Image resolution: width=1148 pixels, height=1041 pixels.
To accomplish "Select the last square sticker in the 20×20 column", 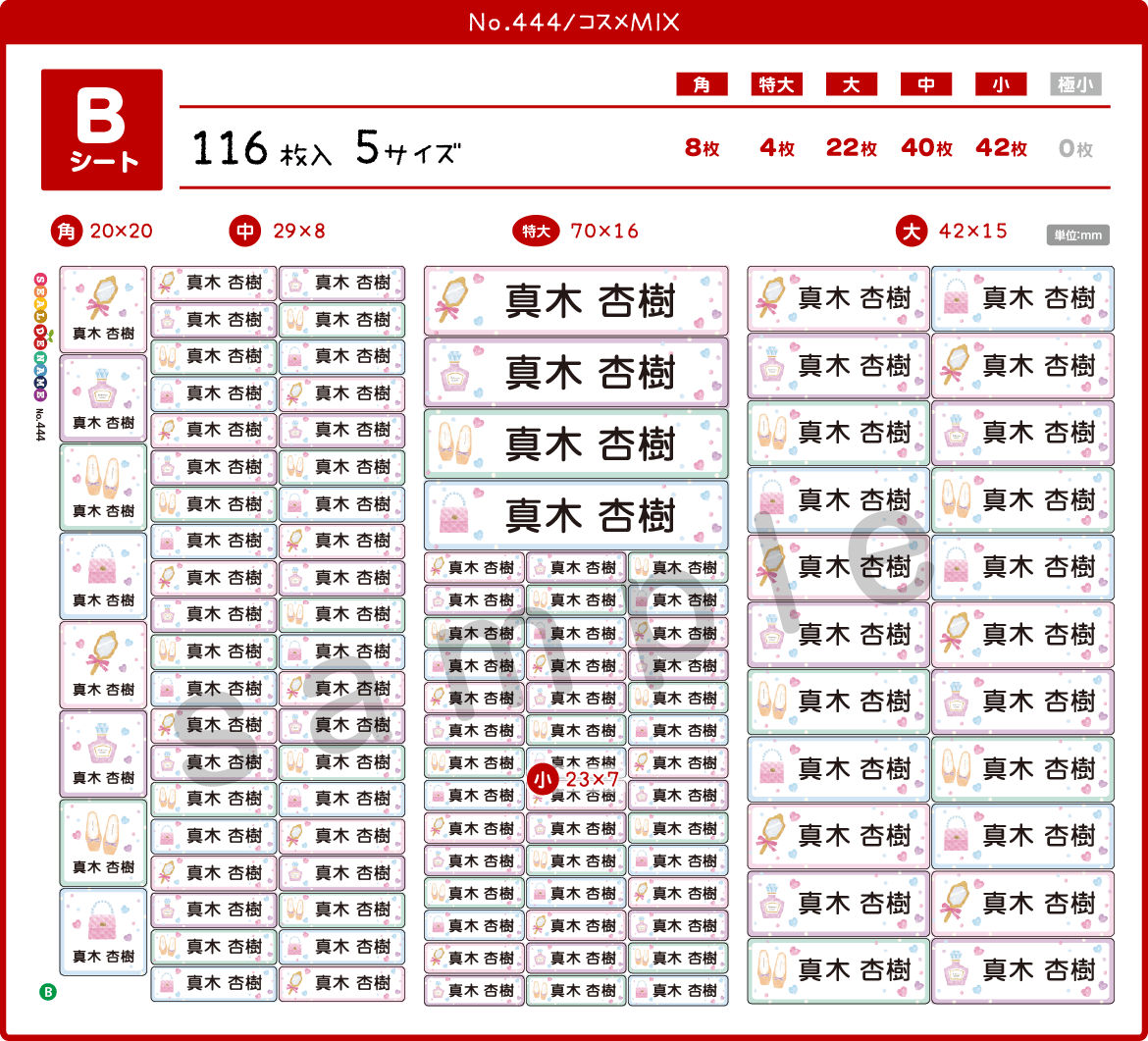I will point(103,932).
